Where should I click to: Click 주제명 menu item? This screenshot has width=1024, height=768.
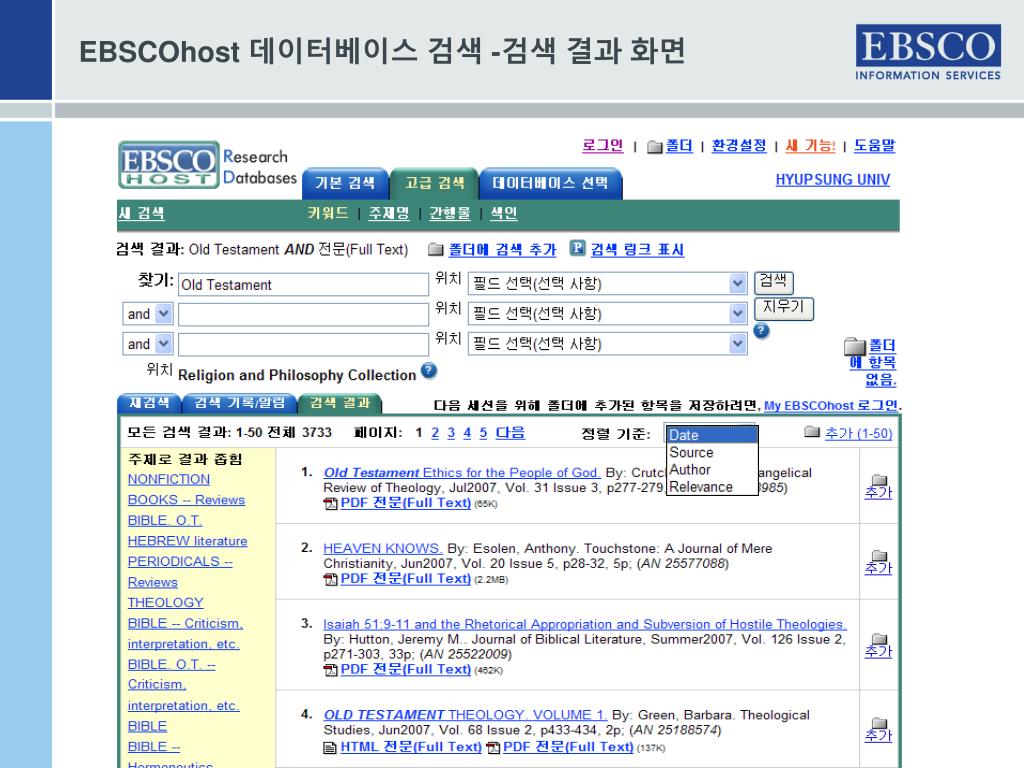pyautogui.click(x=389, y=214)
